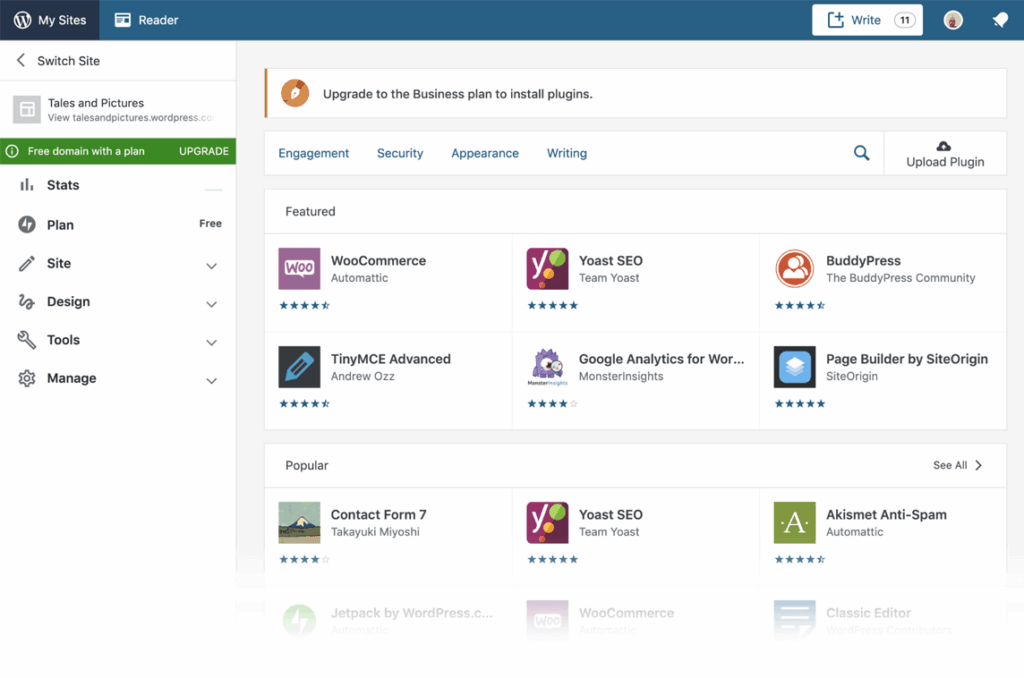Open See All popular plugins
1024x678 pixels.
pyautogui.click(x=957, y=465)
